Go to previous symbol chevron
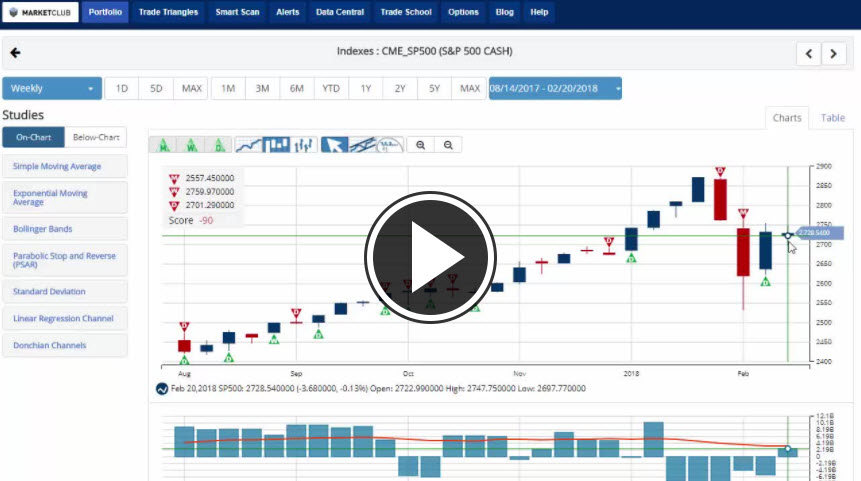 click(x=808, y=54)
